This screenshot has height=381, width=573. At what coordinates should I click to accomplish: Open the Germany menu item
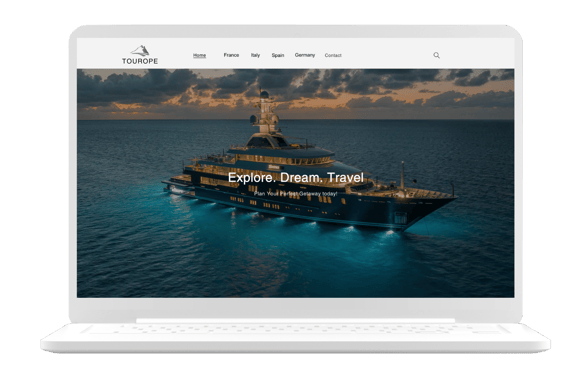tap(305, 55)
